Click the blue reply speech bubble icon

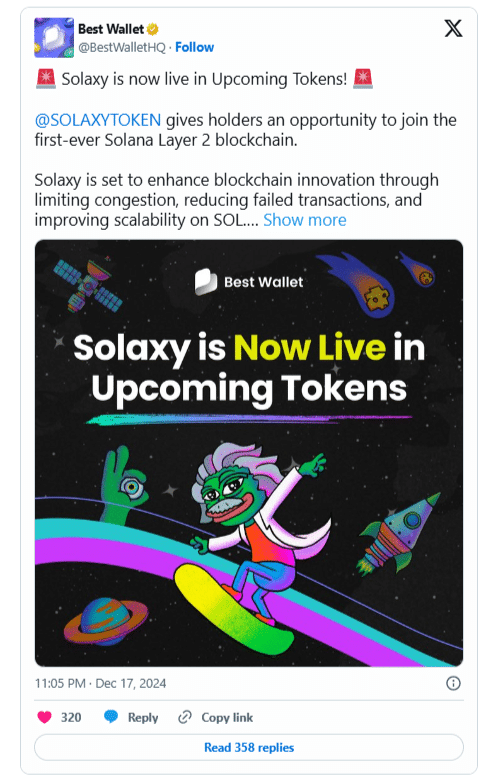pos(111,717)
